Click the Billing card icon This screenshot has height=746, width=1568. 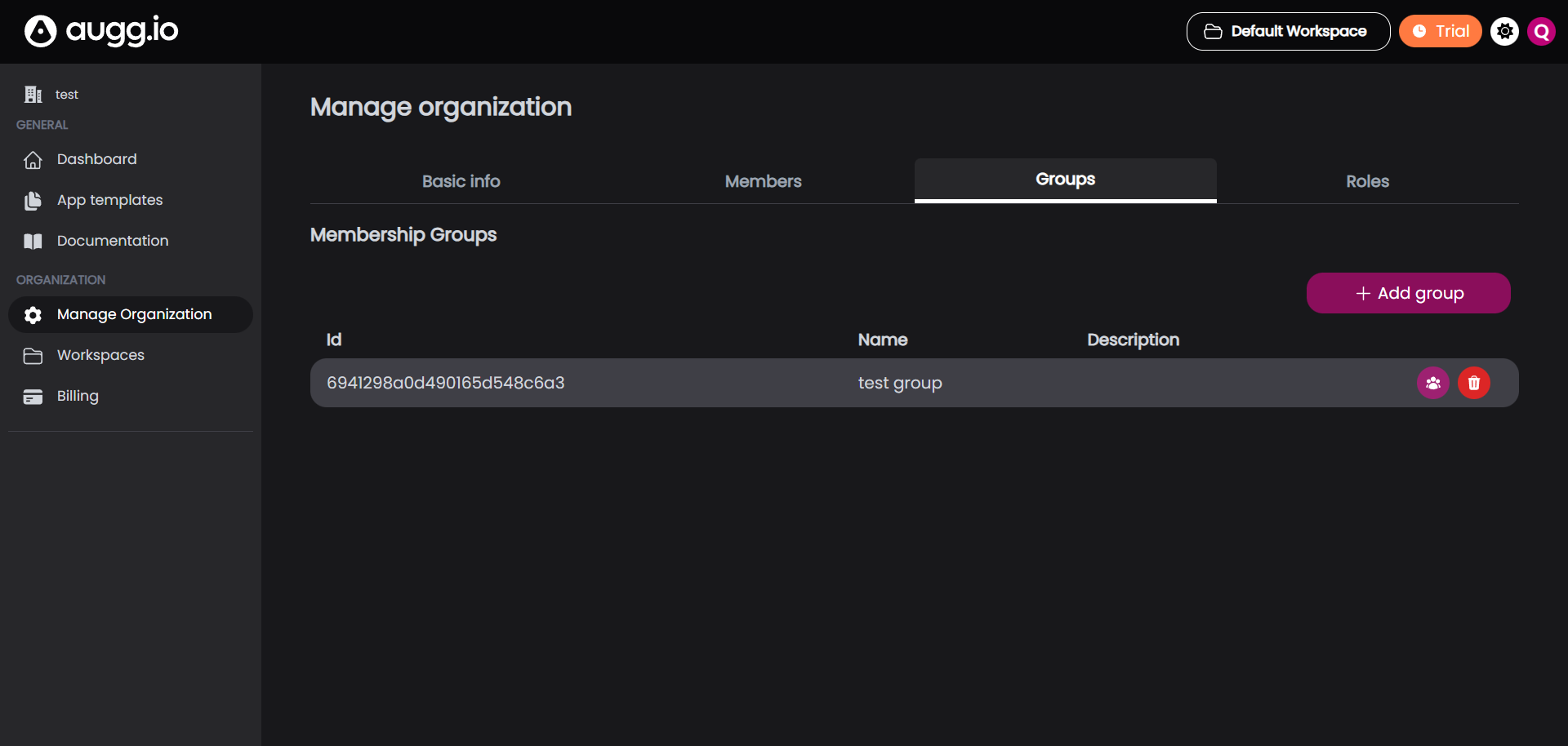click(33, 397)
